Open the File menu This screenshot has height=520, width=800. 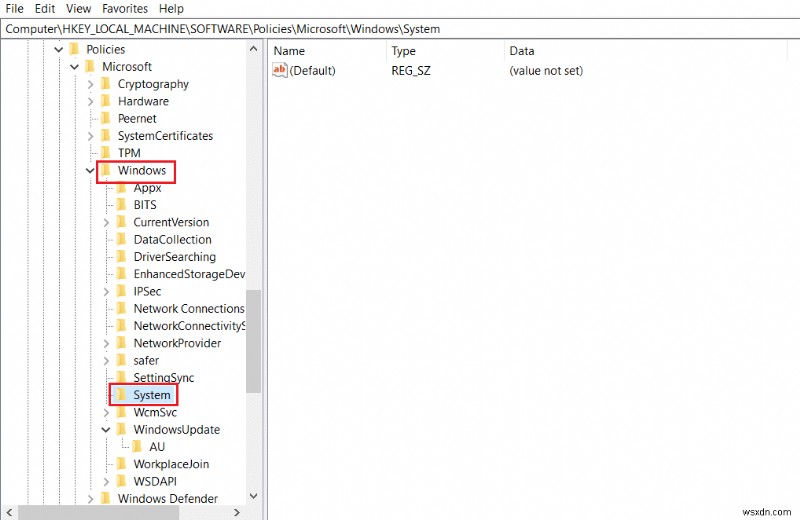(14, 9)
